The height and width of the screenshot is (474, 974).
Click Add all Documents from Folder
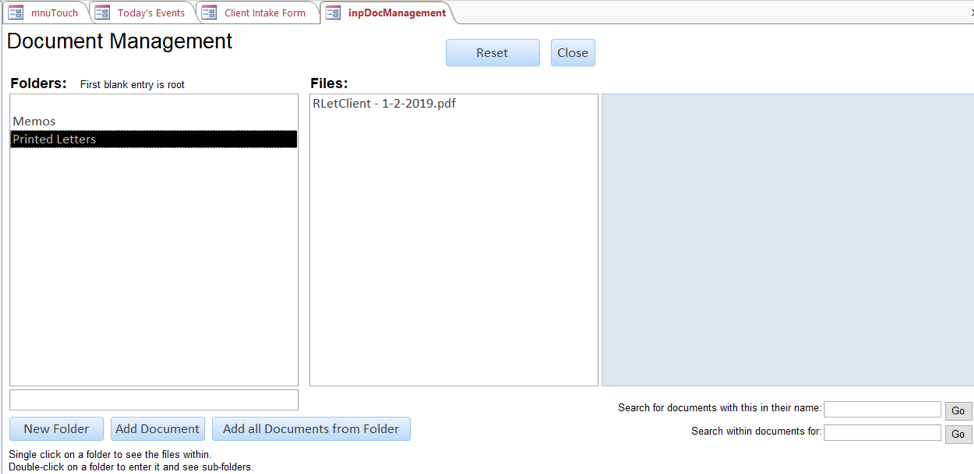tap(310, 429)
